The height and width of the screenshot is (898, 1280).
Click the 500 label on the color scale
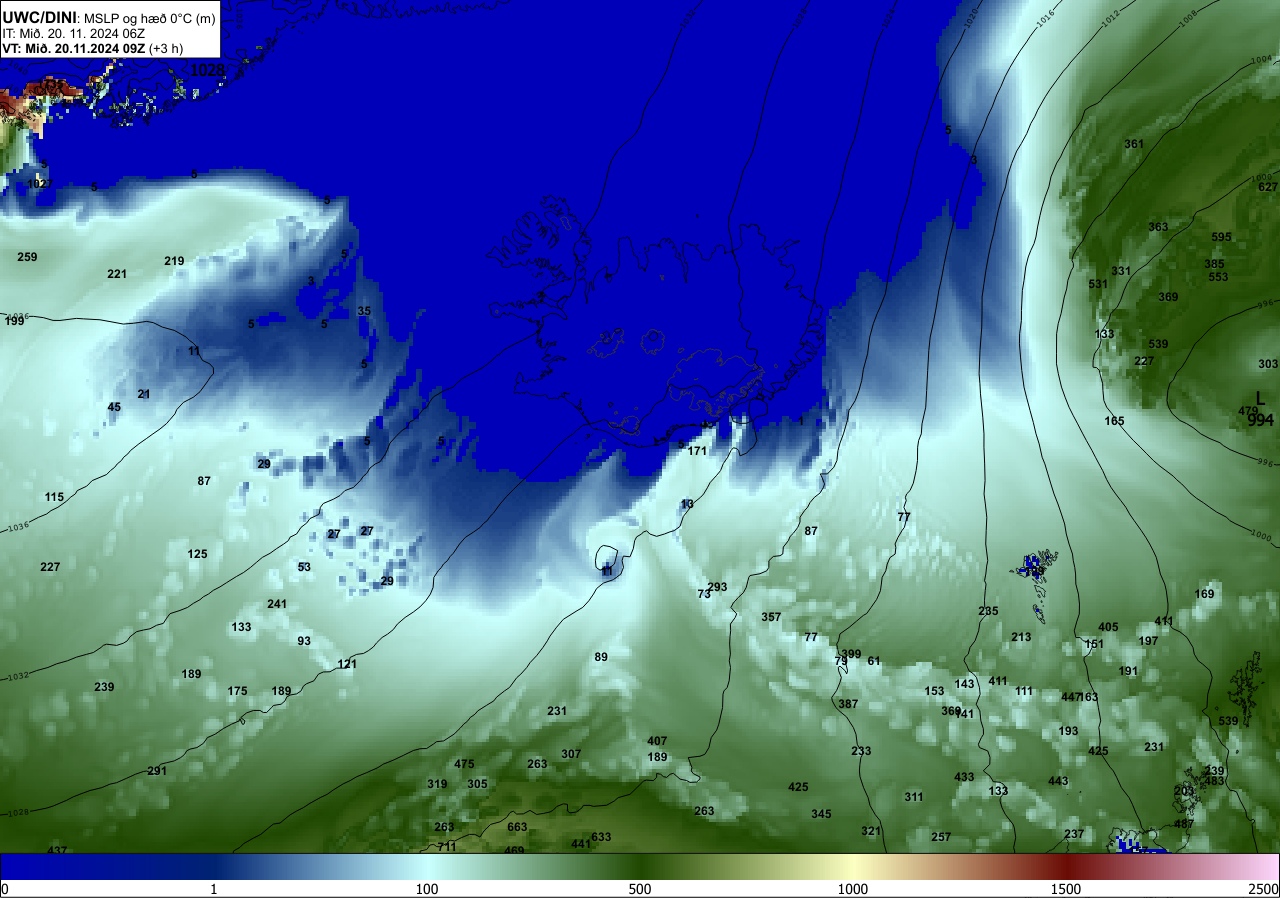640,889
